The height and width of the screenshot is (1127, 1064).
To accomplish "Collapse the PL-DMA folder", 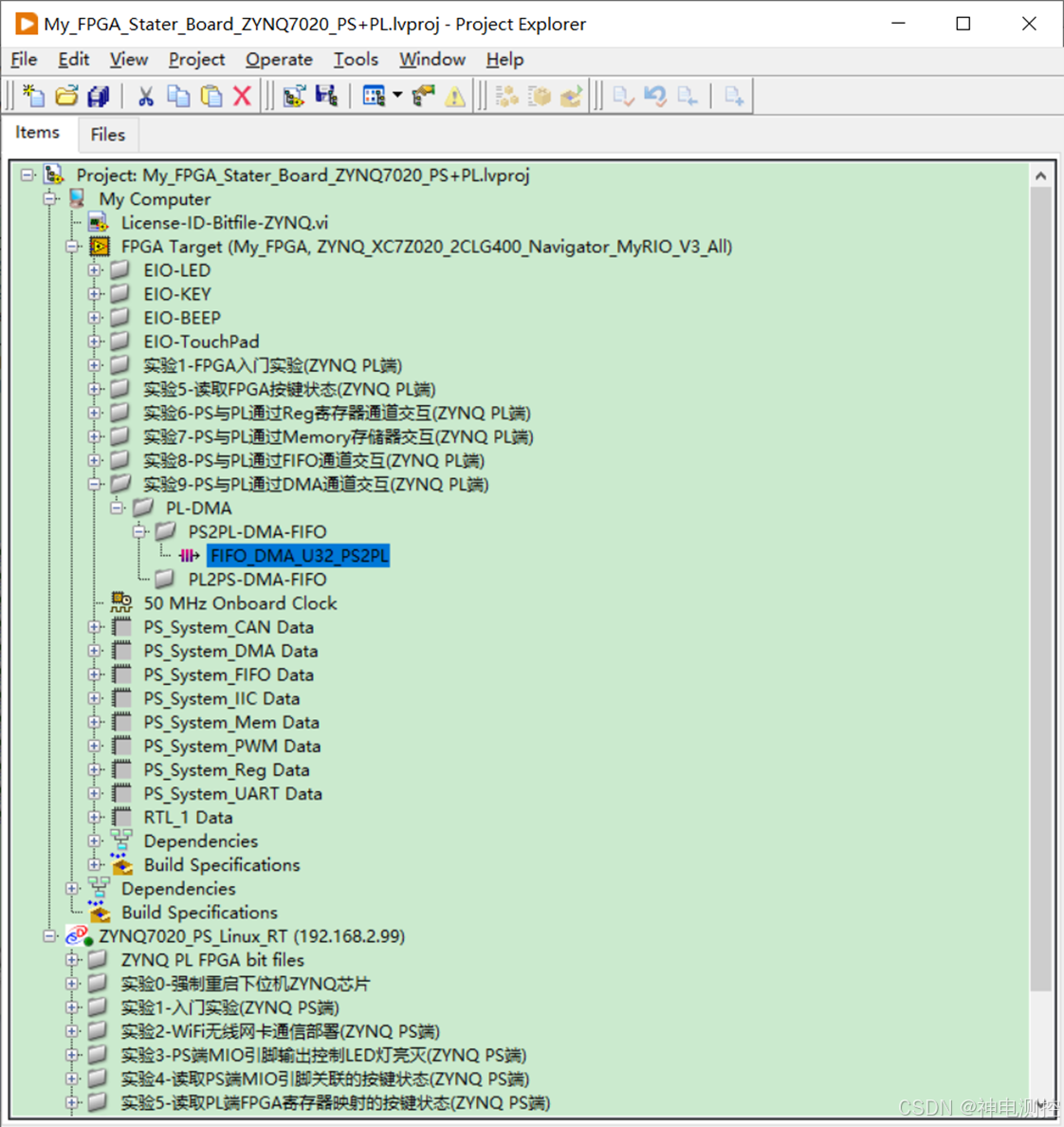I will pos(117,508).
